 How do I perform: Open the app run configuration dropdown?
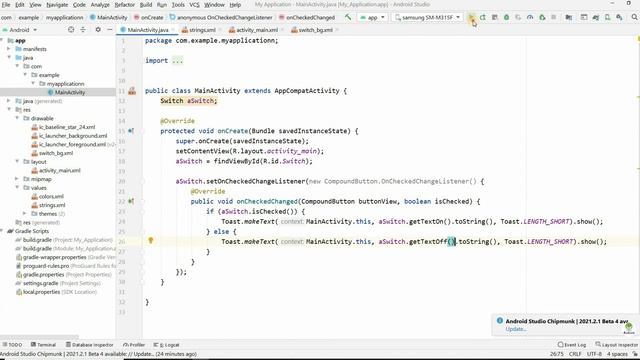[373, 18]
